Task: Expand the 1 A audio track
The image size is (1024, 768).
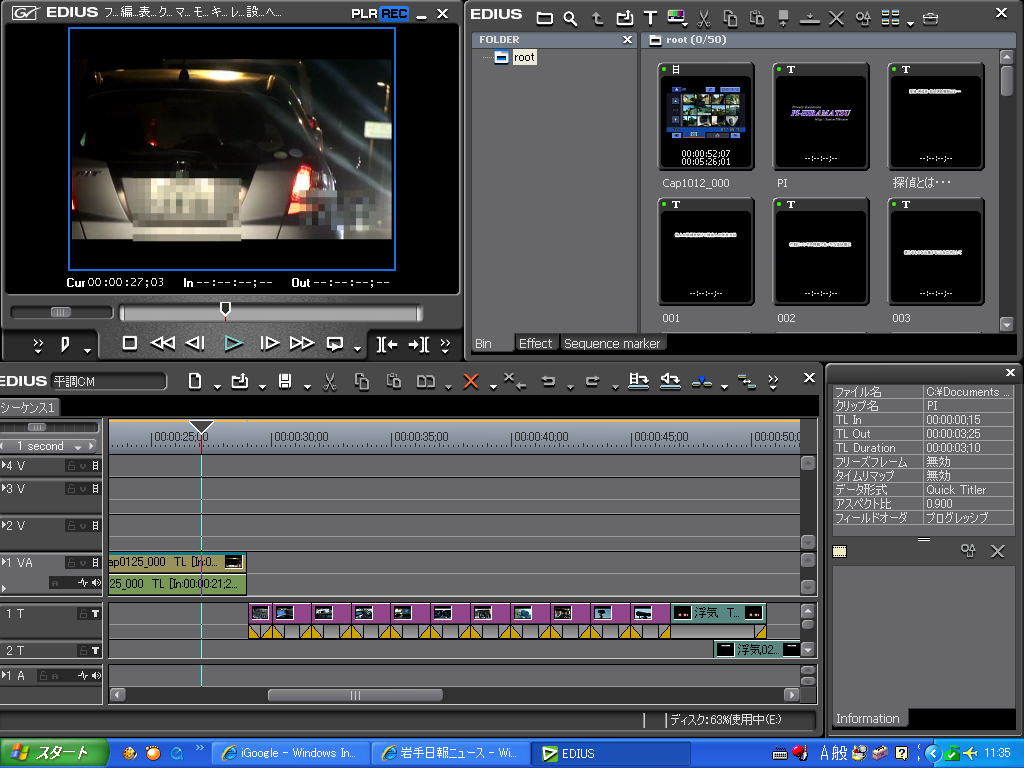Action: pyautogui.click(x=4, y=675)
